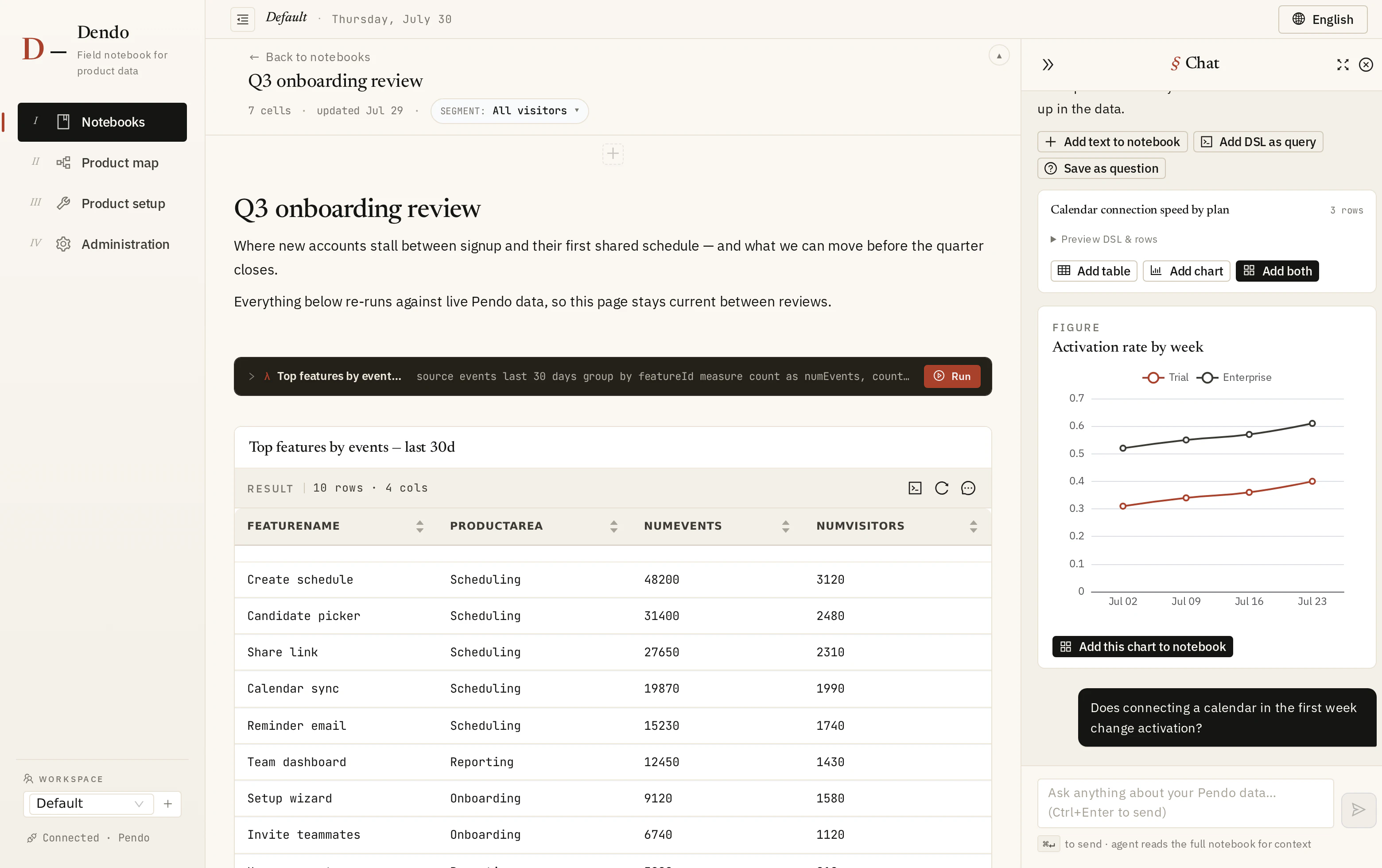The height and width of the screenshot is (868, 1382).
Task: Expand Preview DSL & rows
Action: point(1104,239)
